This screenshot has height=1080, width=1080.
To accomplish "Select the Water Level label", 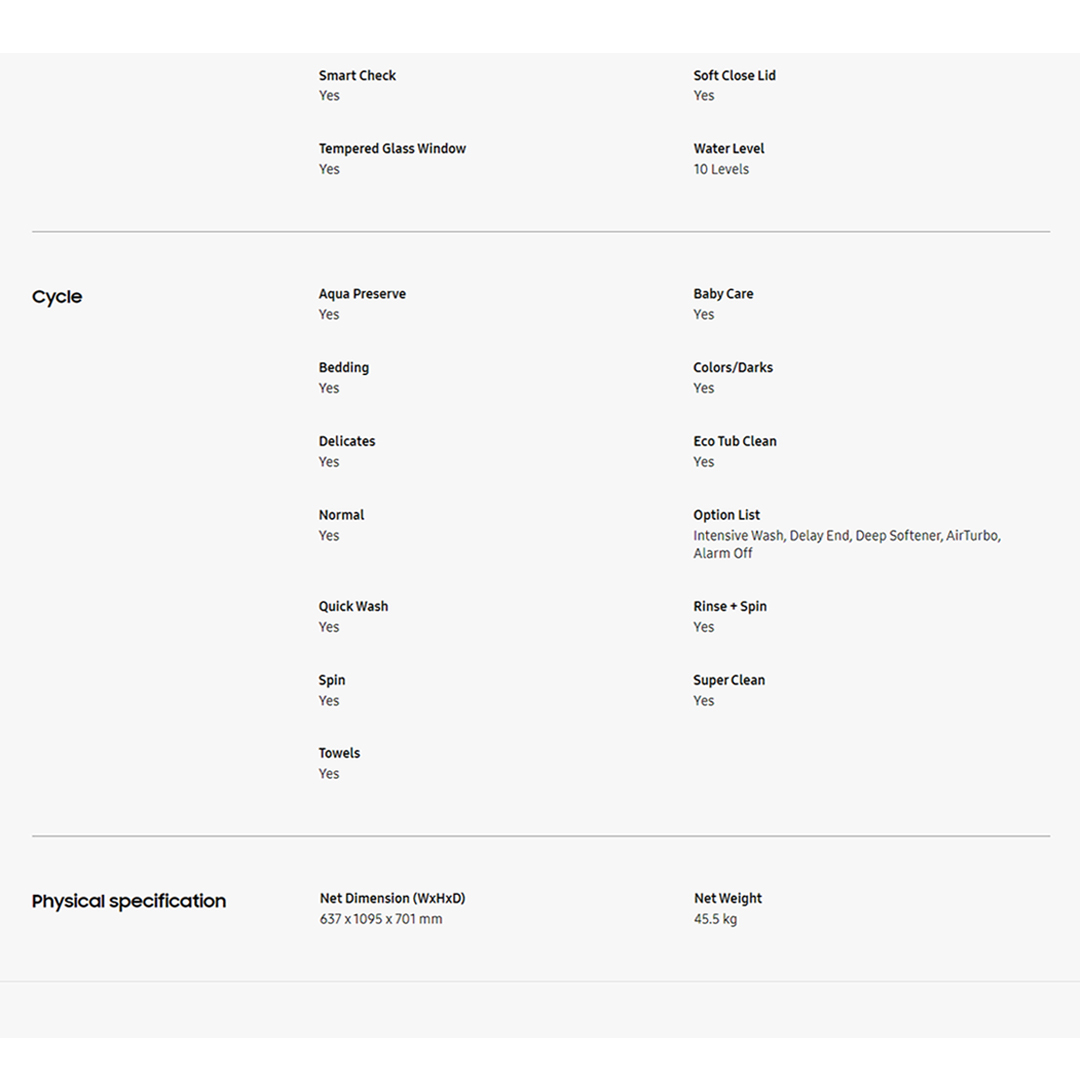I will pos(728,148).
